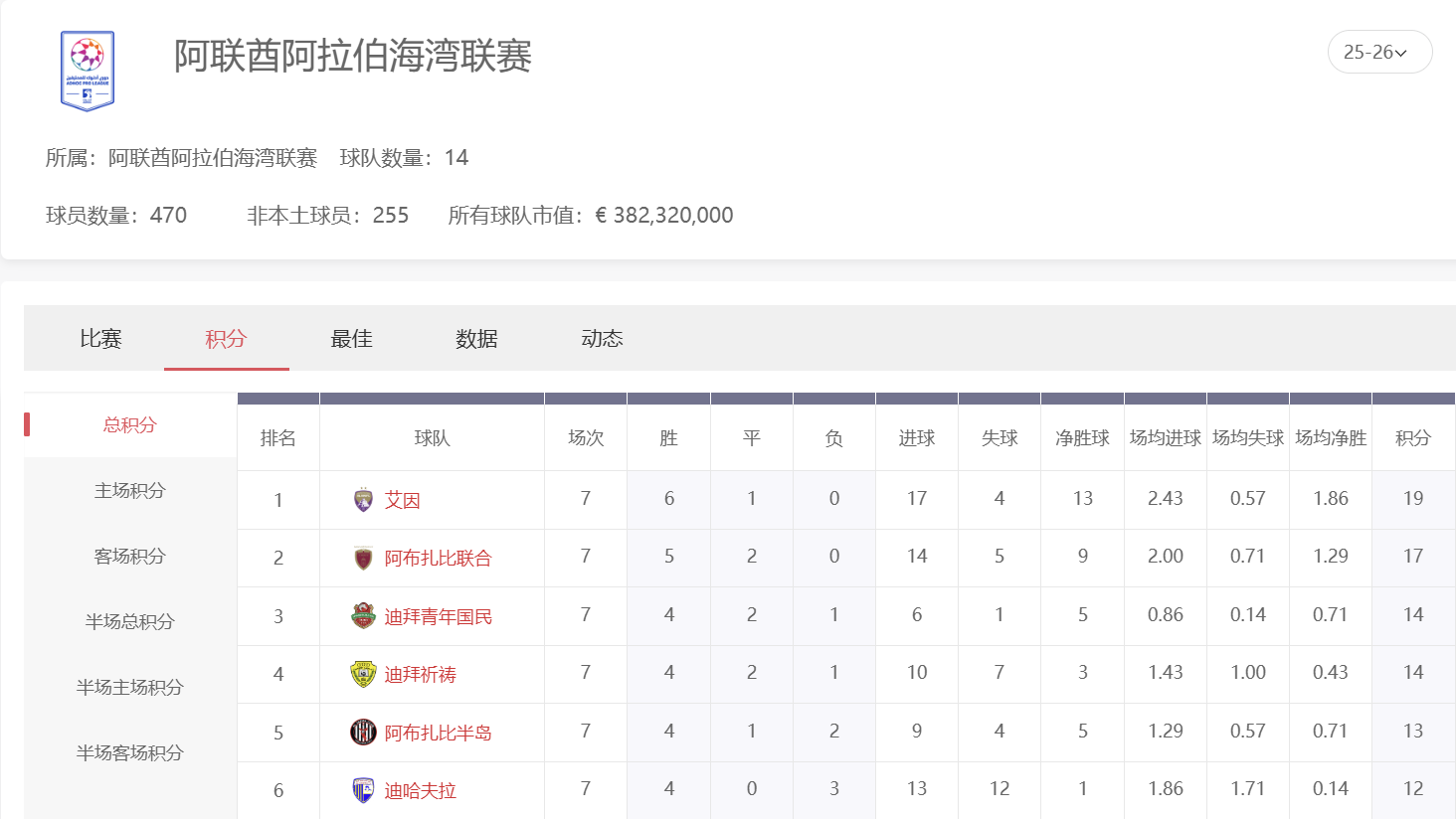Select 主场积分 in the sidebar
This screenshot has width=1456, height=819.
pos(130,490)
